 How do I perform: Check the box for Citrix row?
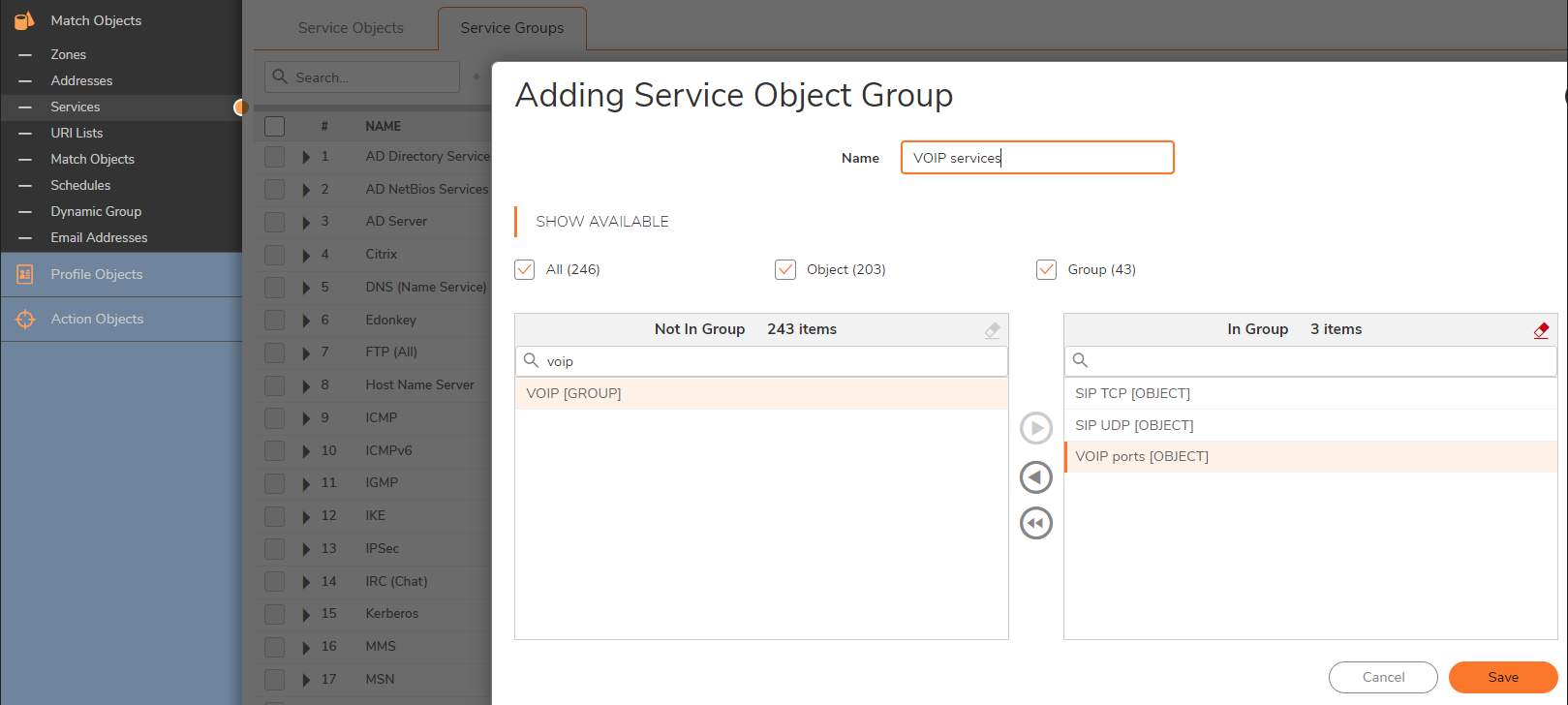(275, 255)
